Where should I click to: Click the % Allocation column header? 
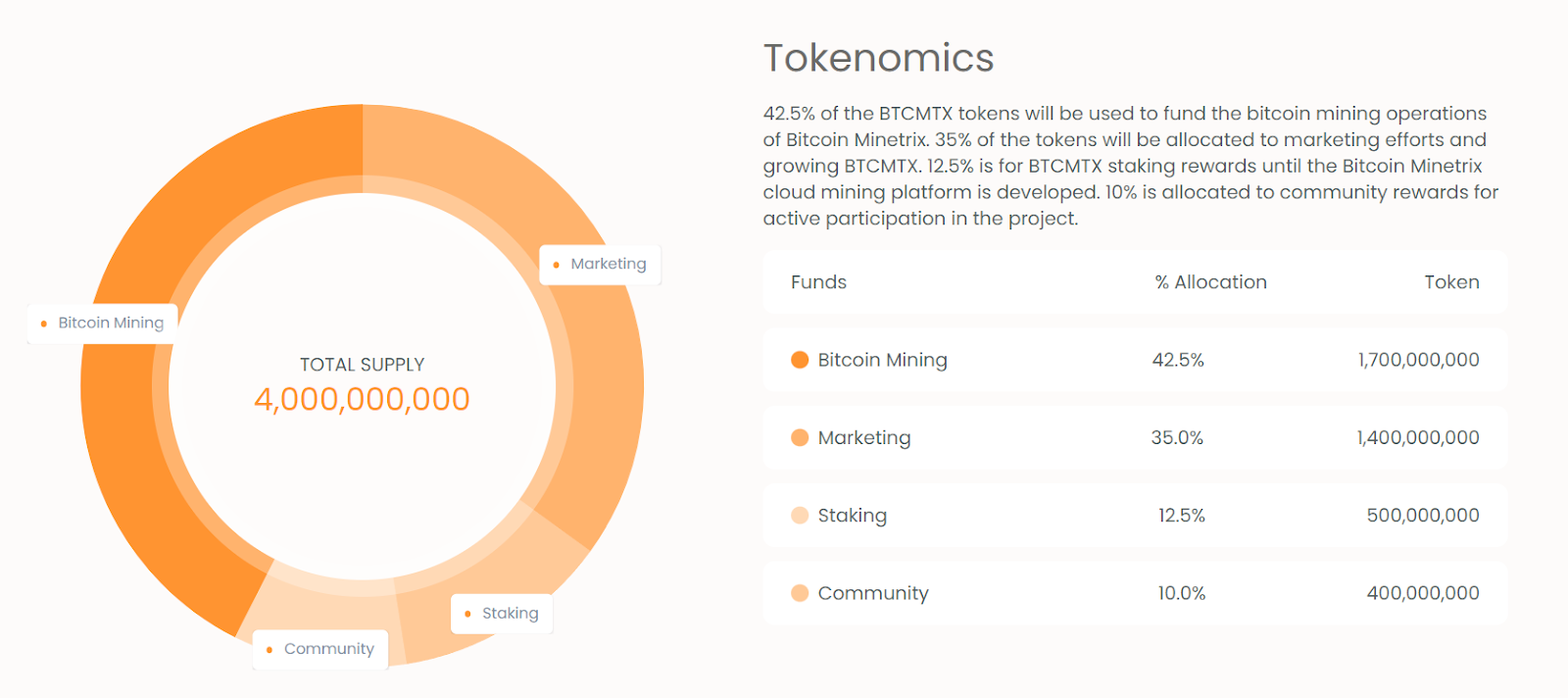tap(1210, 282)
